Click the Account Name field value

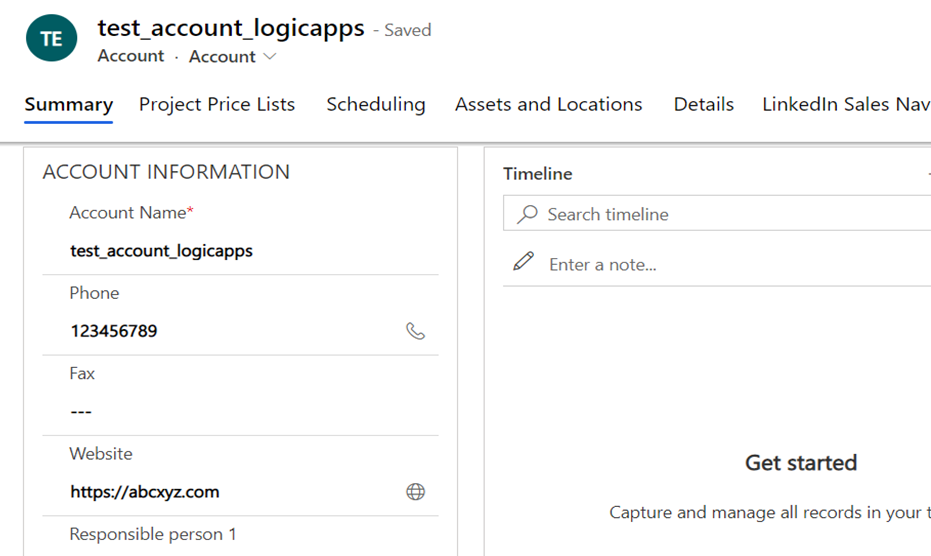(162, 251)
